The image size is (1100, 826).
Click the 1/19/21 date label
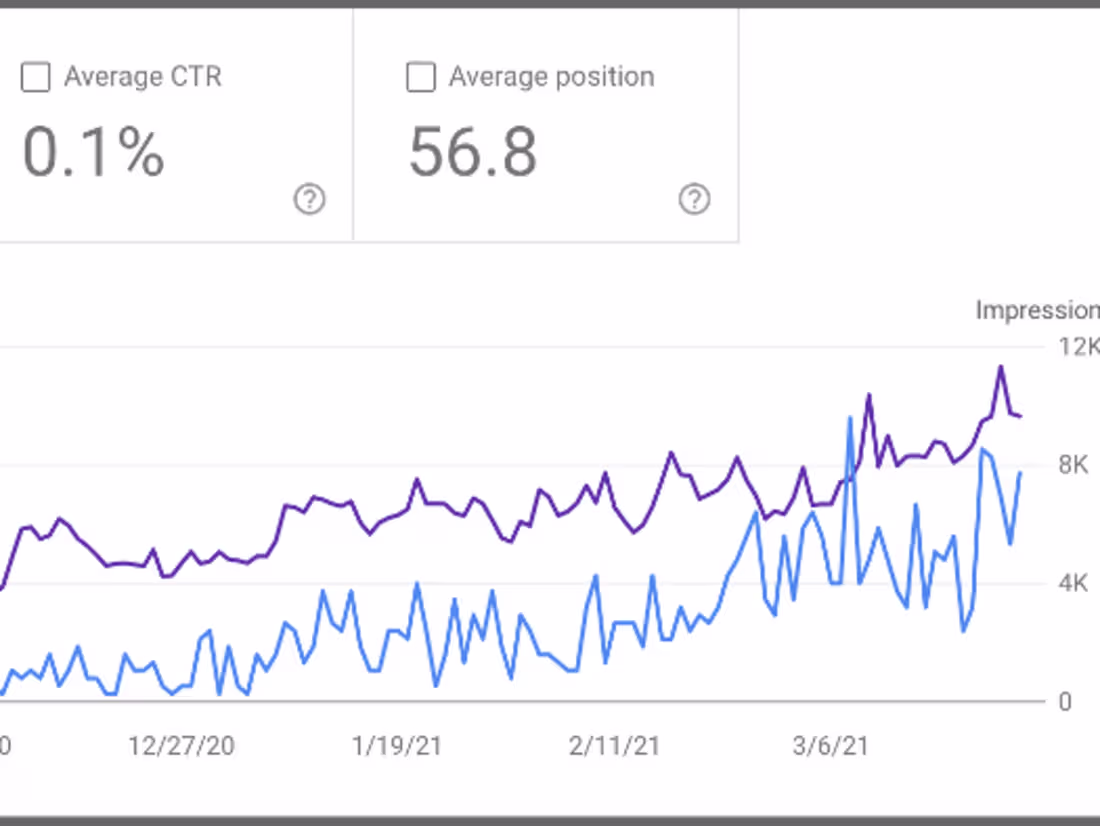pyautogui.click(x=398, y=746)
